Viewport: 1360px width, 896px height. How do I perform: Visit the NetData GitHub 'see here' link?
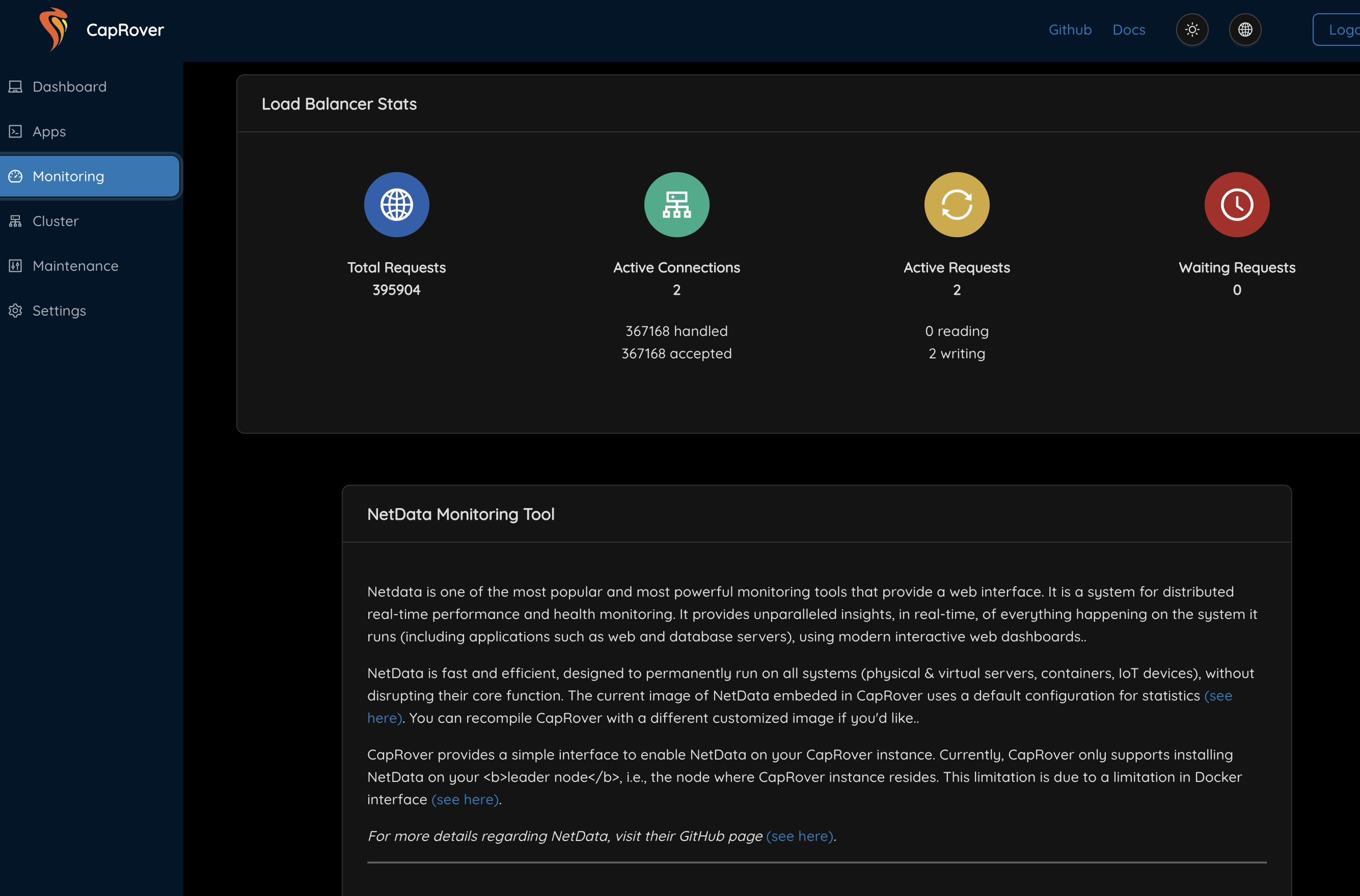click(x=799, y=836)
